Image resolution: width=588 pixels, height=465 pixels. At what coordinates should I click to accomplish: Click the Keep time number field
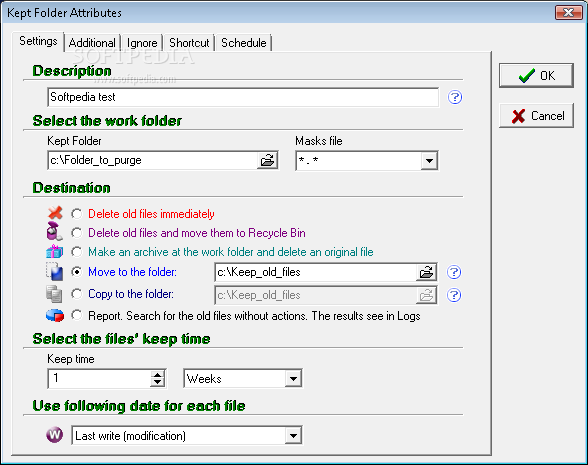[100, 378]
